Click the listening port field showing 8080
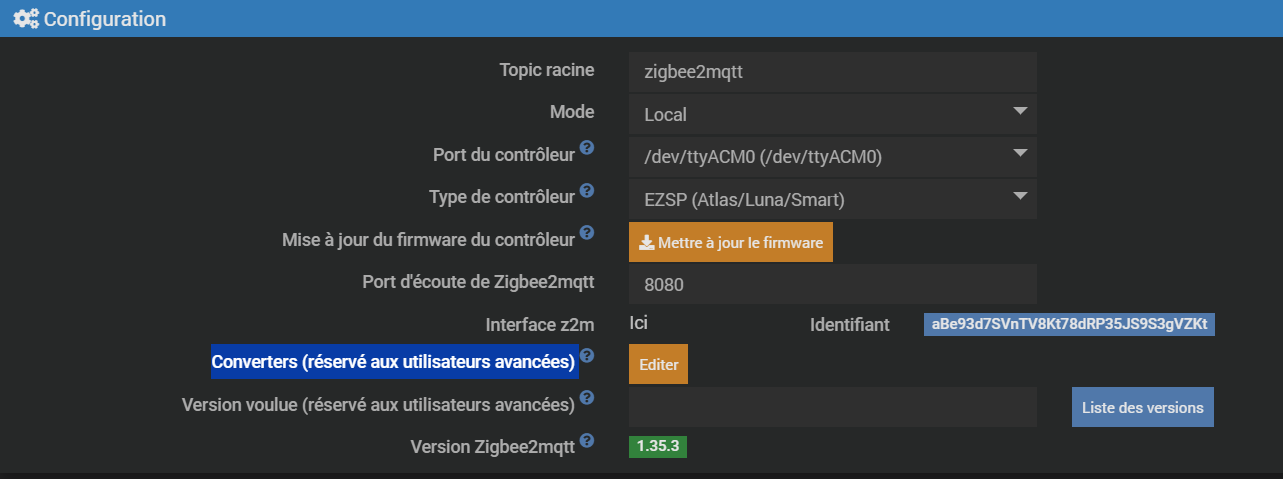 click(833, 284)
